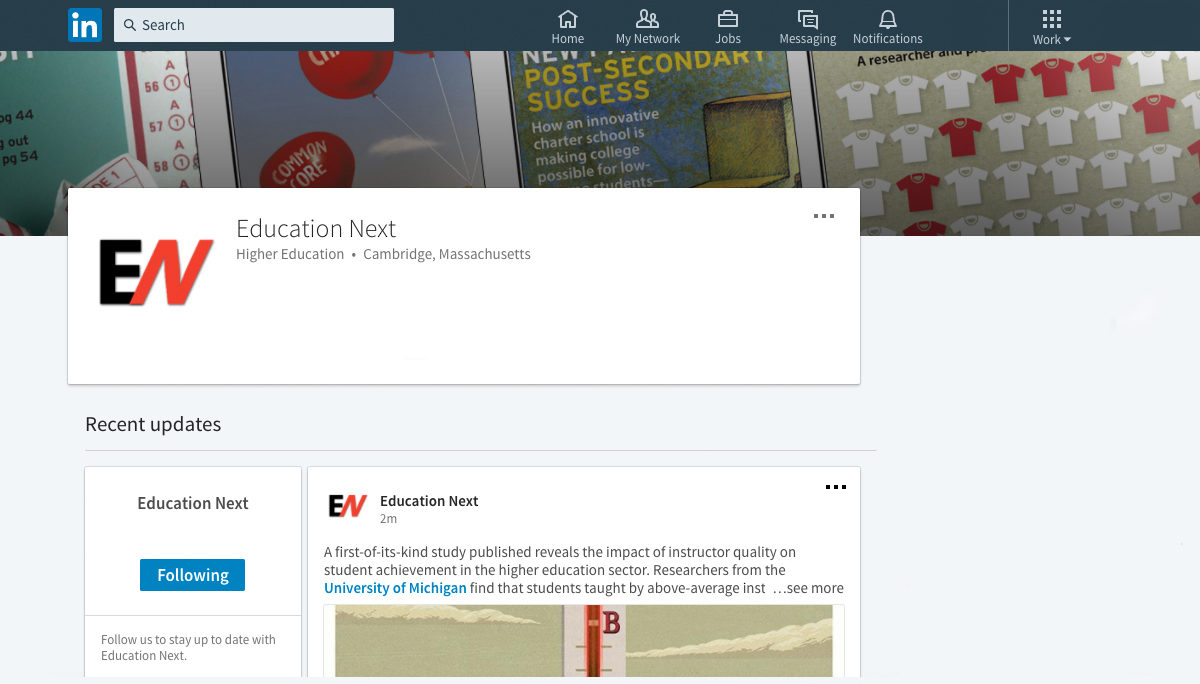Click the magnifier icon in Search box
Image resolution: width=1200 pixels, height=684 pixels.
(x=130, y=25)
